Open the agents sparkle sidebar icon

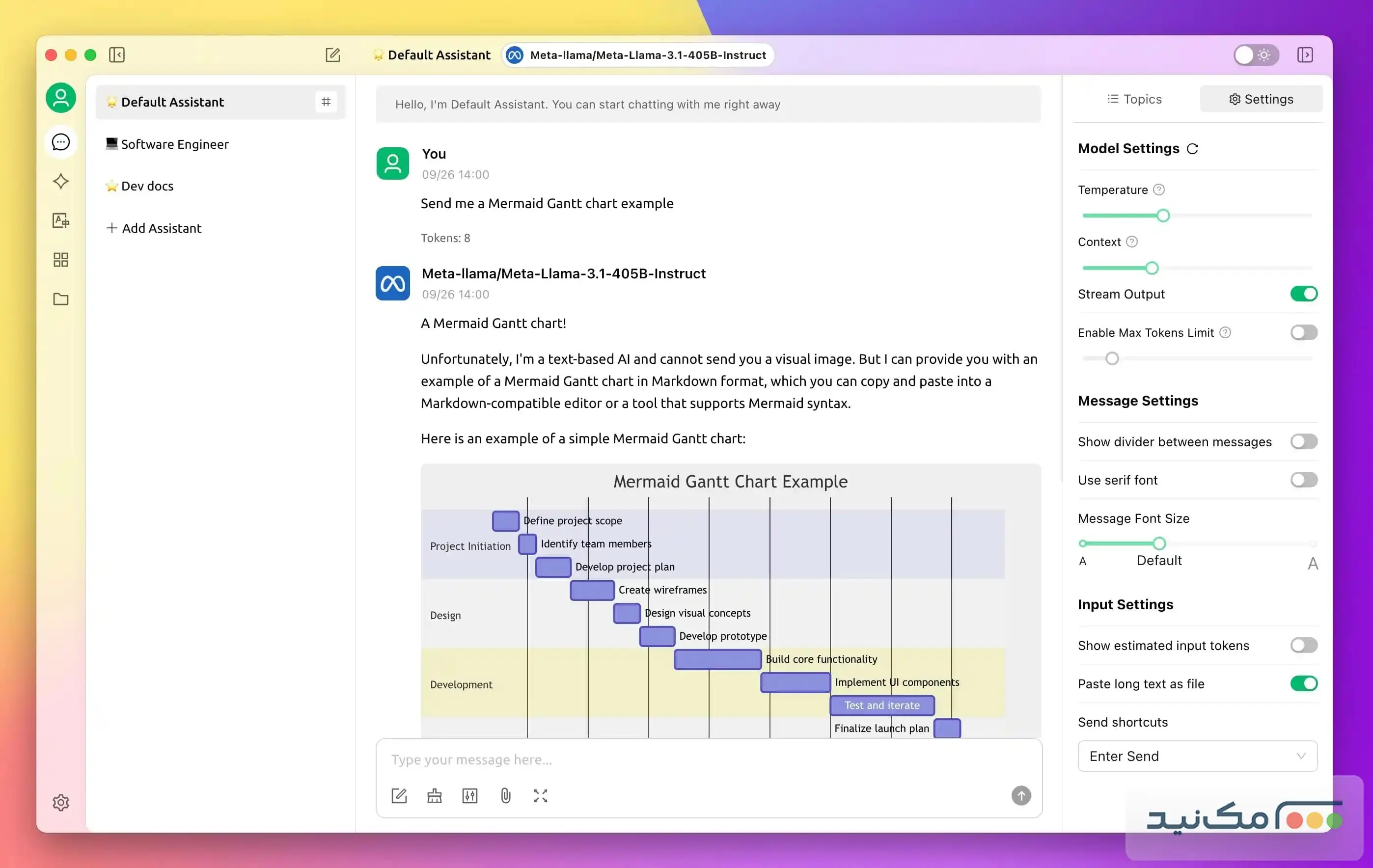click(x=60, y=181)
